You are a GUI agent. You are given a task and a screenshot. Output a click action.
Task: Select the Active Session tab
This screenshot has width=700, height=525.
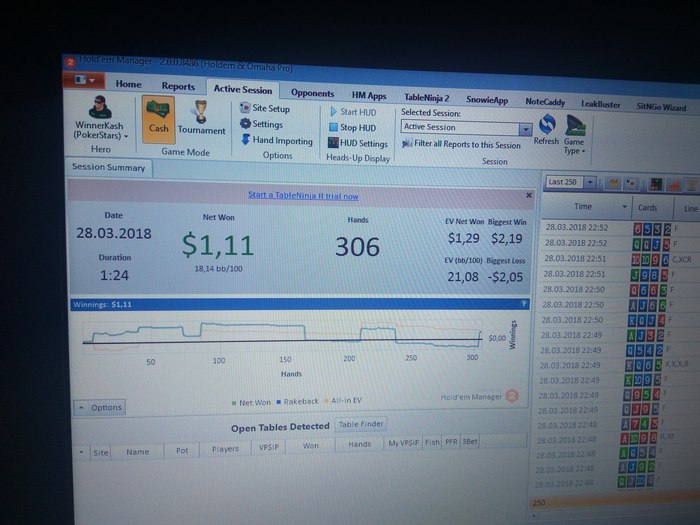pos(243,89)
